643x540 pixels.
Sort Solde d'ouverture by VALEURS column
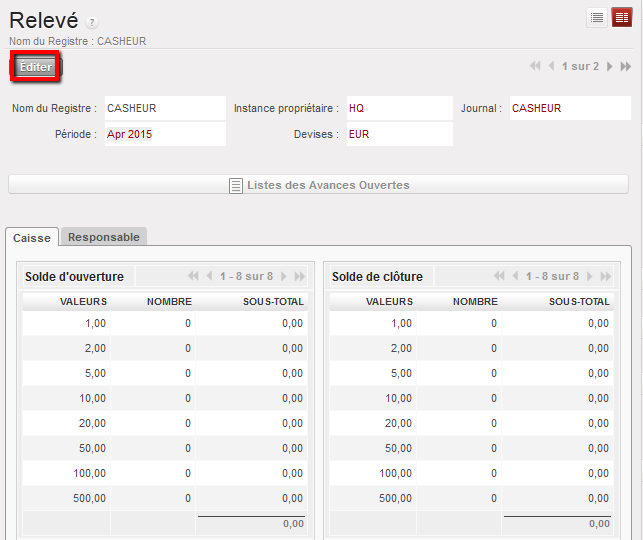point(83,301)
